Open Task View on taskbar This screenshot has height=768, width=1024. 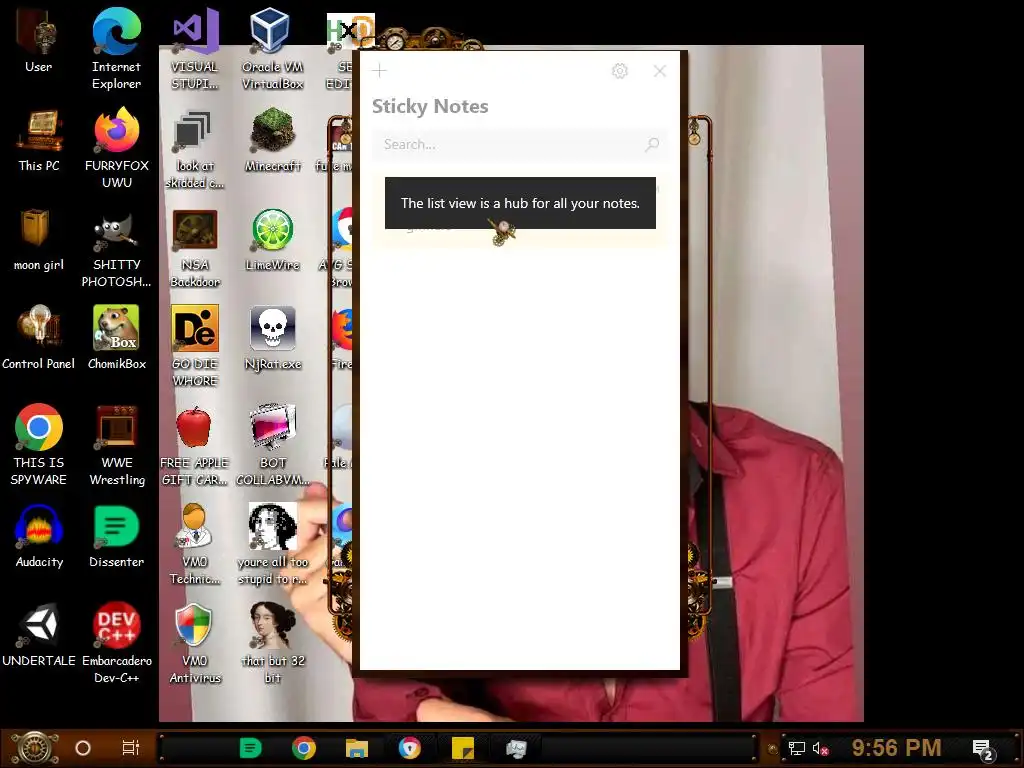pyautogui.click(x=131, y=748)
